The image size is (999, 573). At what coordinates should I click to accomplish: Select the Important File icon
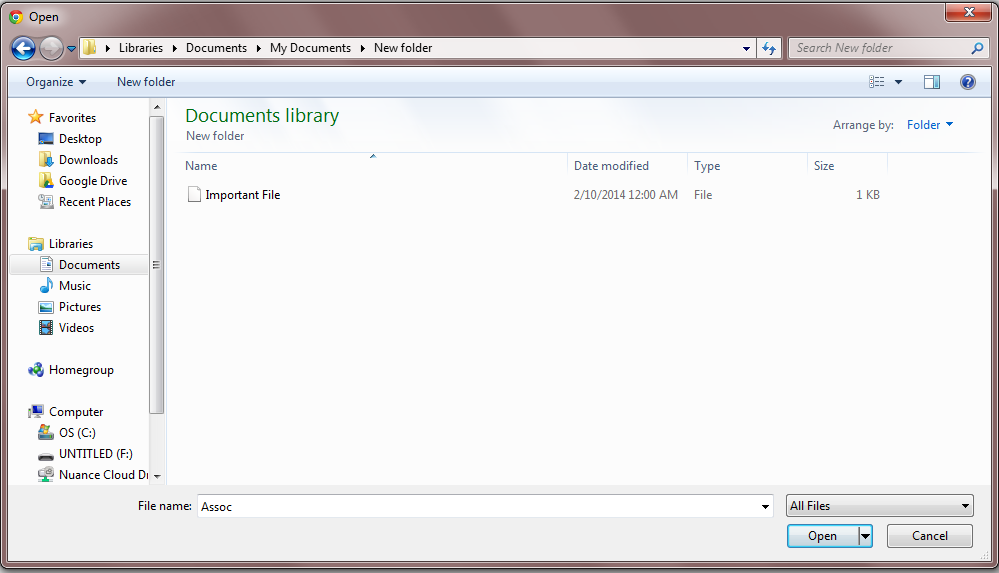point(194,195)
